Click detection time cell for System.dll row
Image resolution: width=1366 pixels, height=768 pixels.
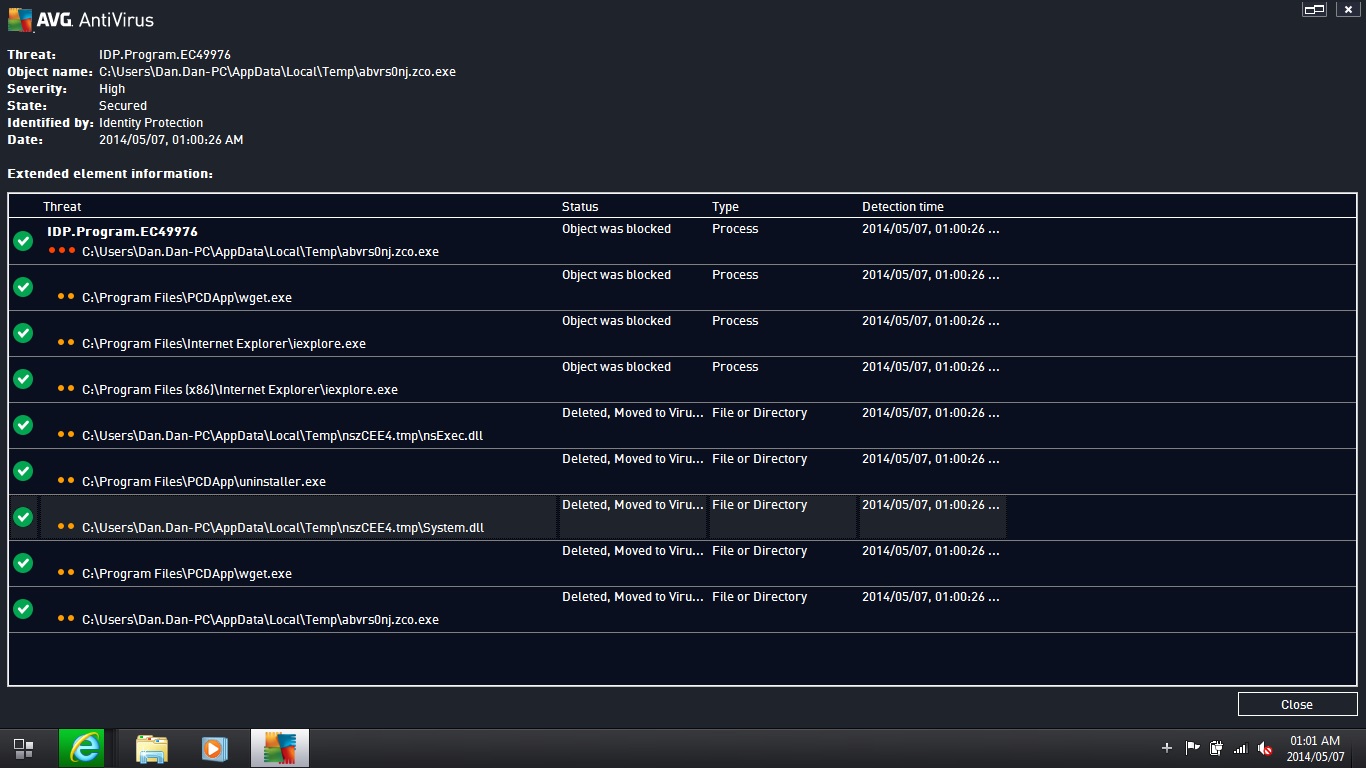[930, 505]
